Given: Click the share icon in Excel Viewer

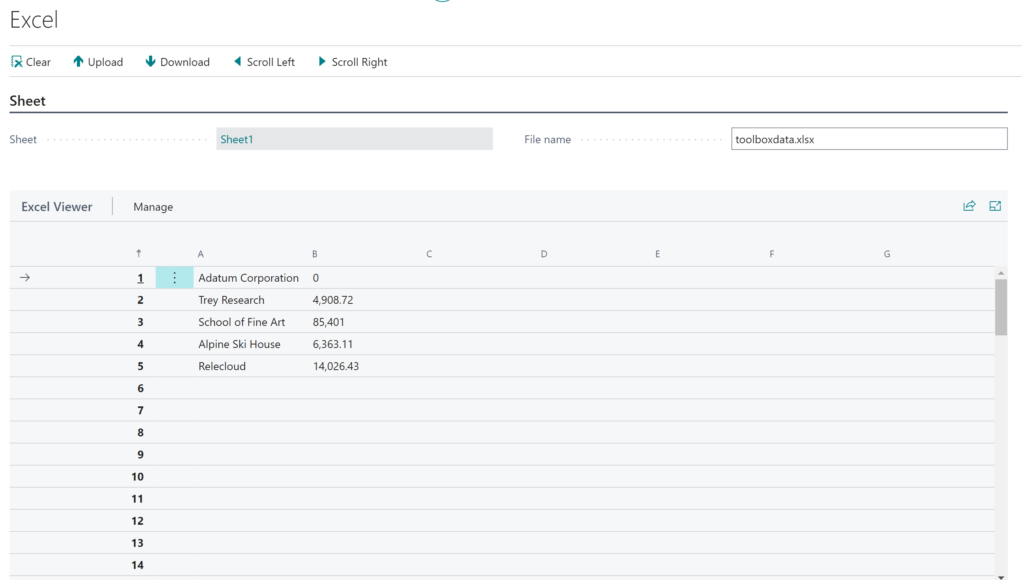Looking at the screenshot, I should tap(969, 206).
